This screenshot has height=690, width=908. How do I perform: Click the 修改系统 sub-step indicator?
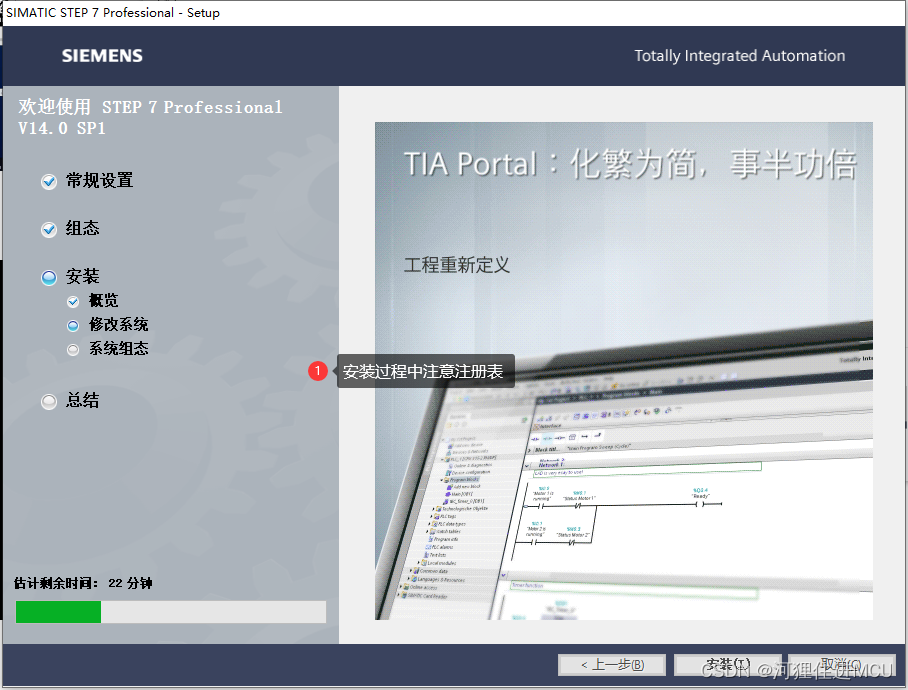click(x=73, y=326)
